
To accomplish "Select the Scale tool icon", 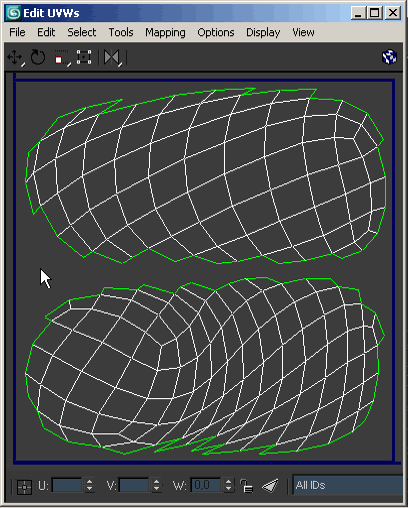I will point(60,58).
